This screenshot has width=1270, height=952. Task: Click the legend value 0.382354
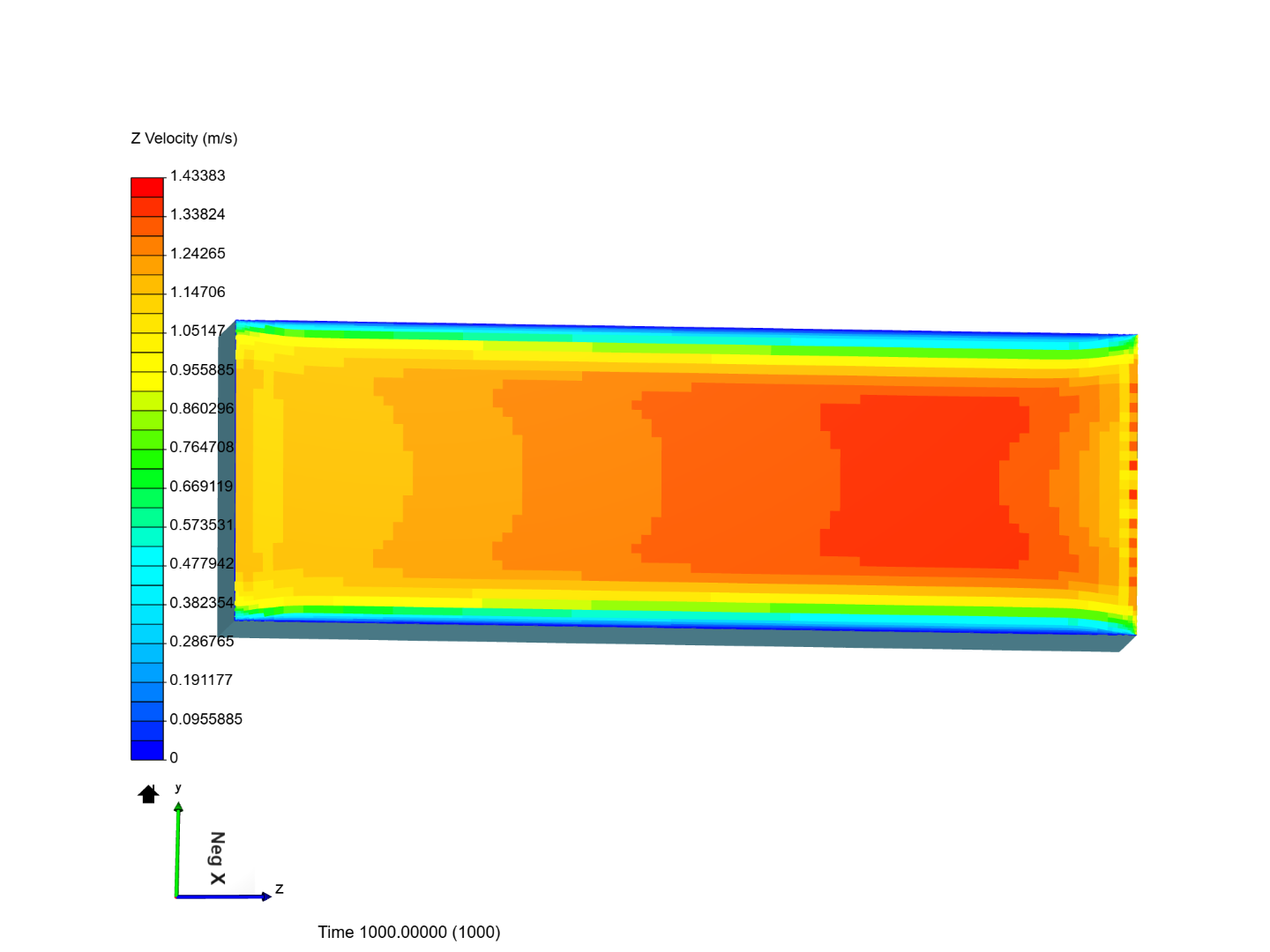[x=202, y=602]
